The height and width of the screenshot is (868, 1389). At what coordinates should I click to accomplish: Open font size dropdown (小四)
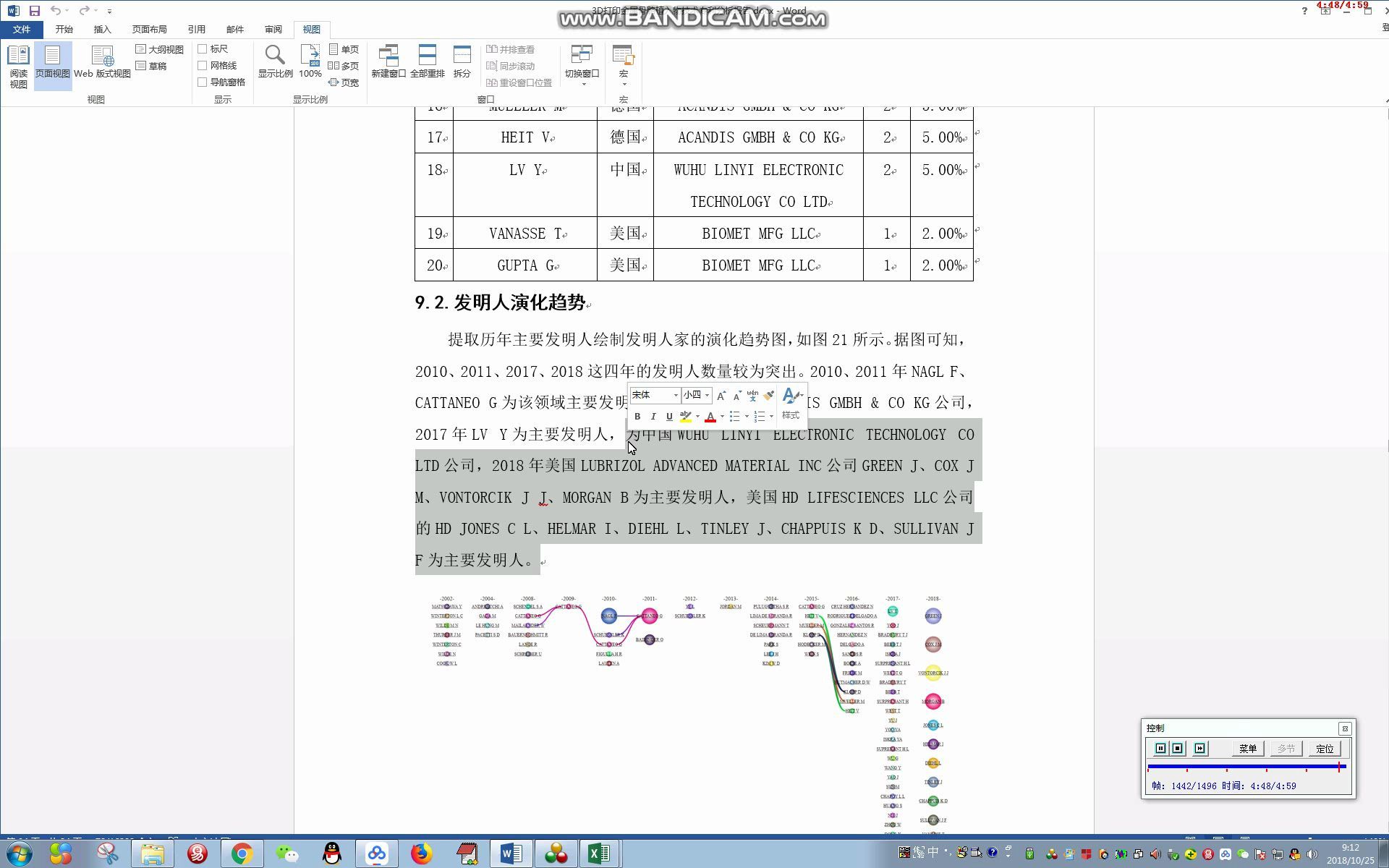pos(707,395)
